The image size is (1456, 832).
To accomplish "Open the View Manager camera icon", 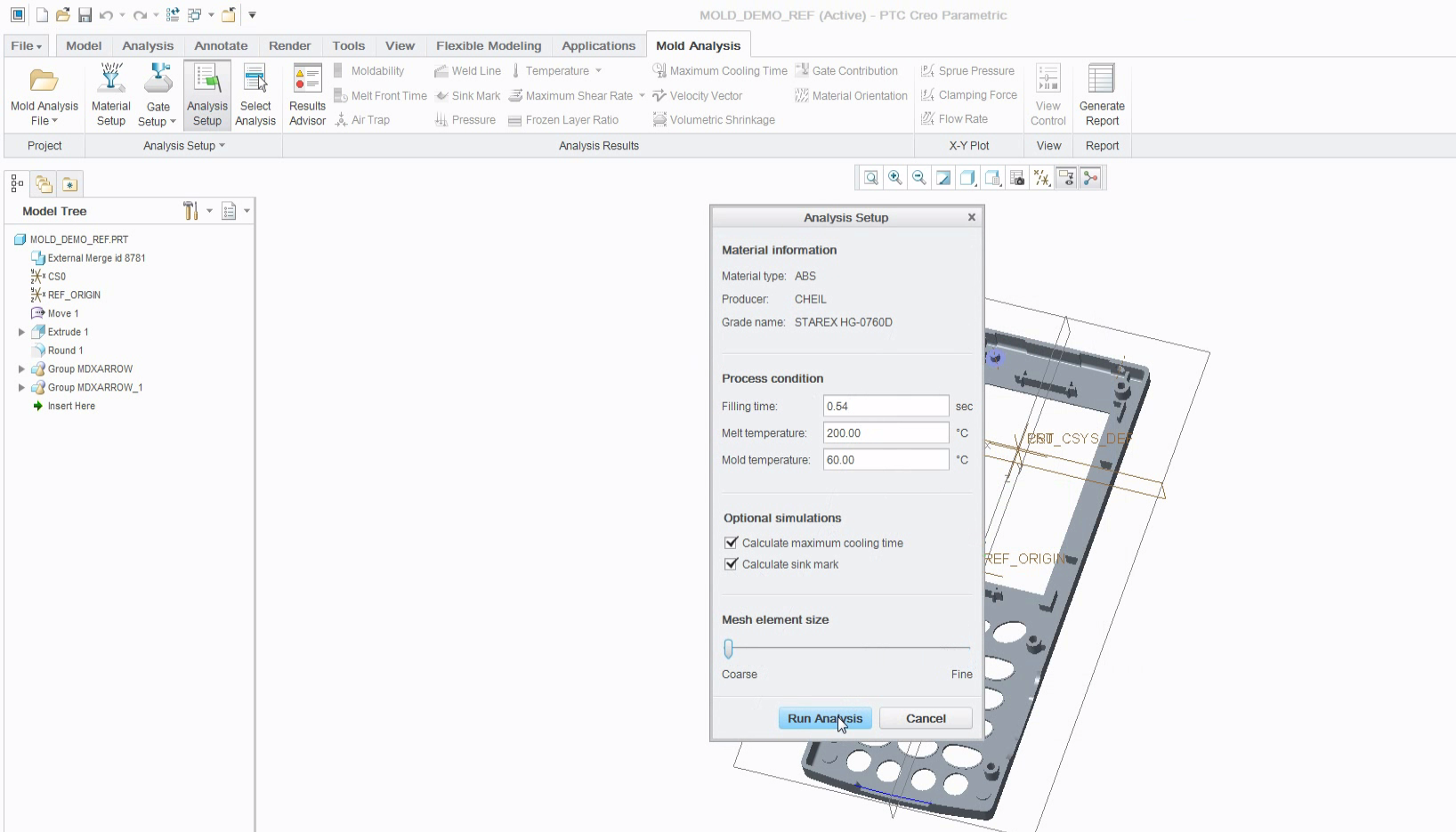I will 1017,178.
